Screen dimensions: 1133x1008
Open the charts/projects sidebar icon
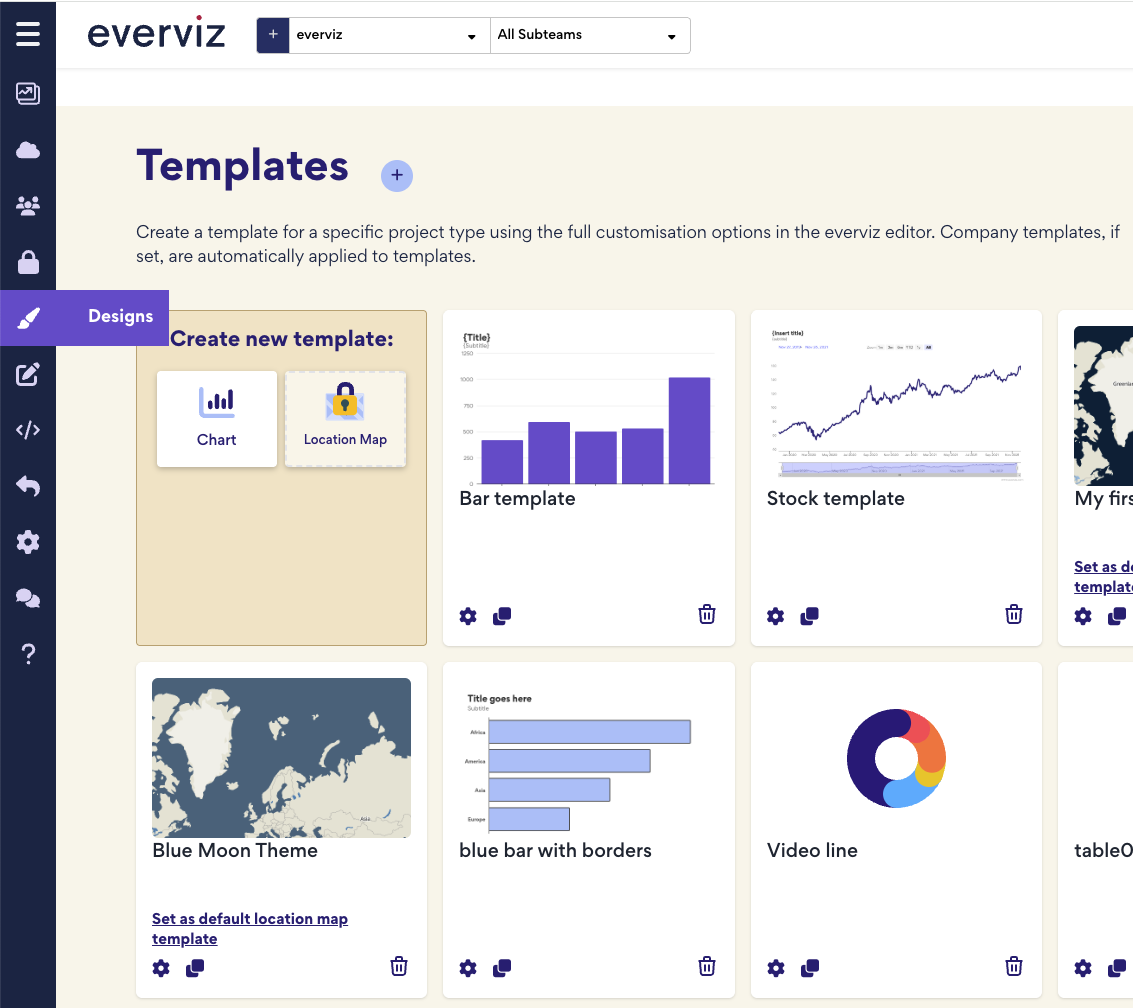click(x=27, y=93)
